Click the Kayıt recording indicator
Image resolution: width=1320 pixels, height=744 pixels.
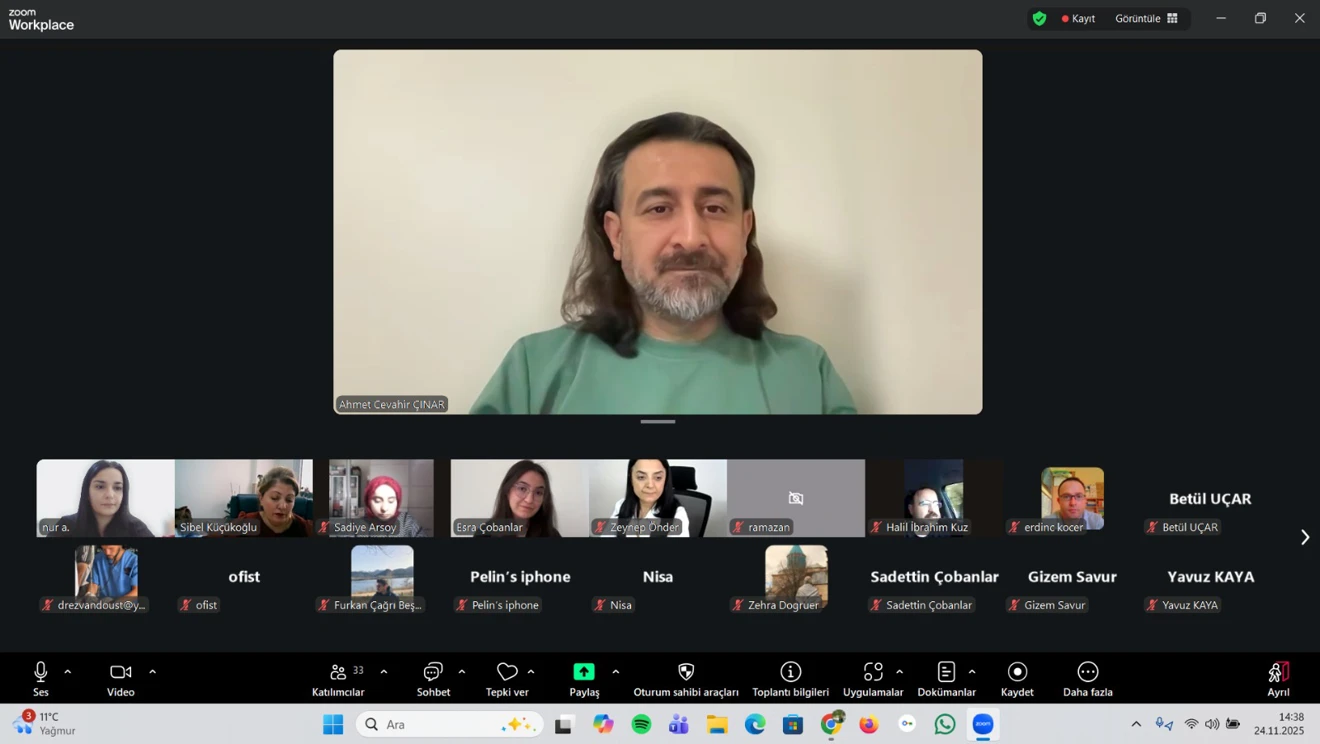[x=1078, y=18]
